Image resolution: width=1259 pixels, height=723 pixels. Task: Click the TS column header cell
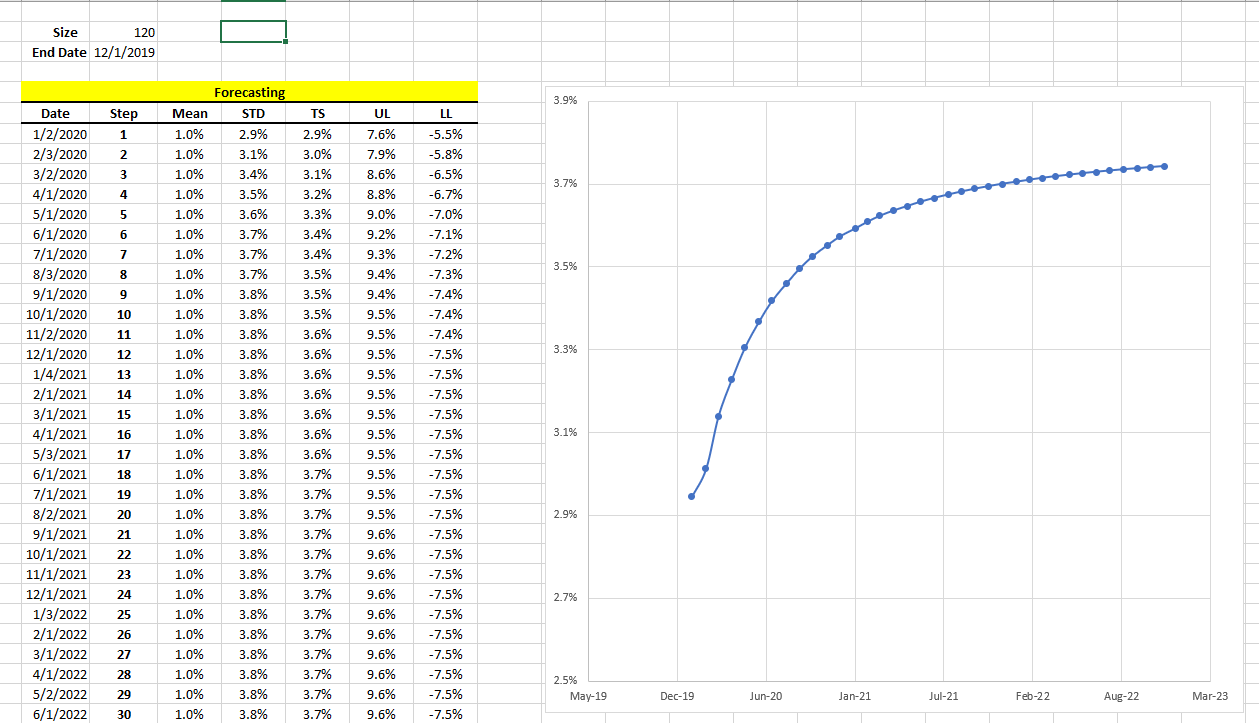click(317, 114)
